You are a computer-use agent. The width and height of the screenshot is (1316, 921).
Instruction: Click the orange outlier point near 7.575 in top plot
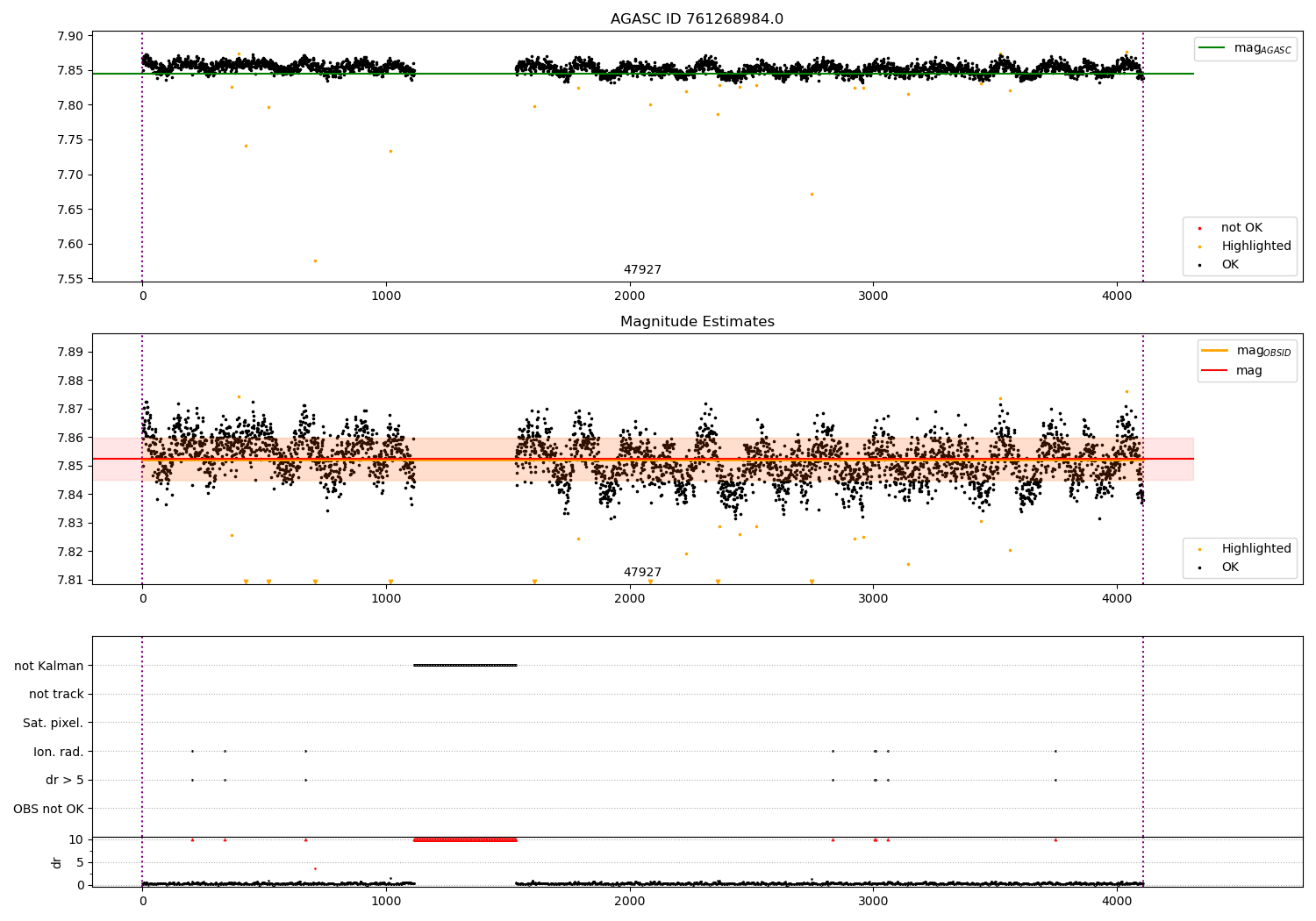(315, 261)
